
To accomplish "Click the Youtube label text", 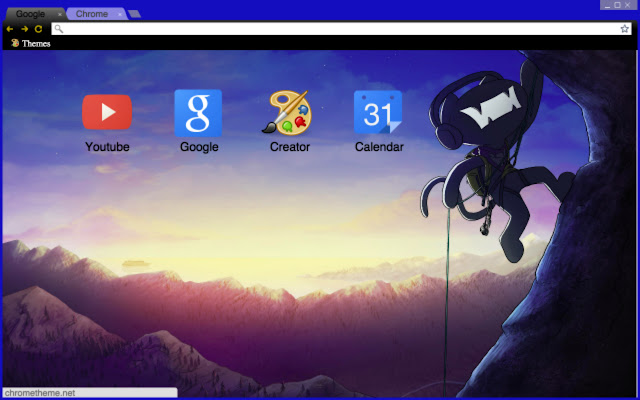I will (107, 147).
